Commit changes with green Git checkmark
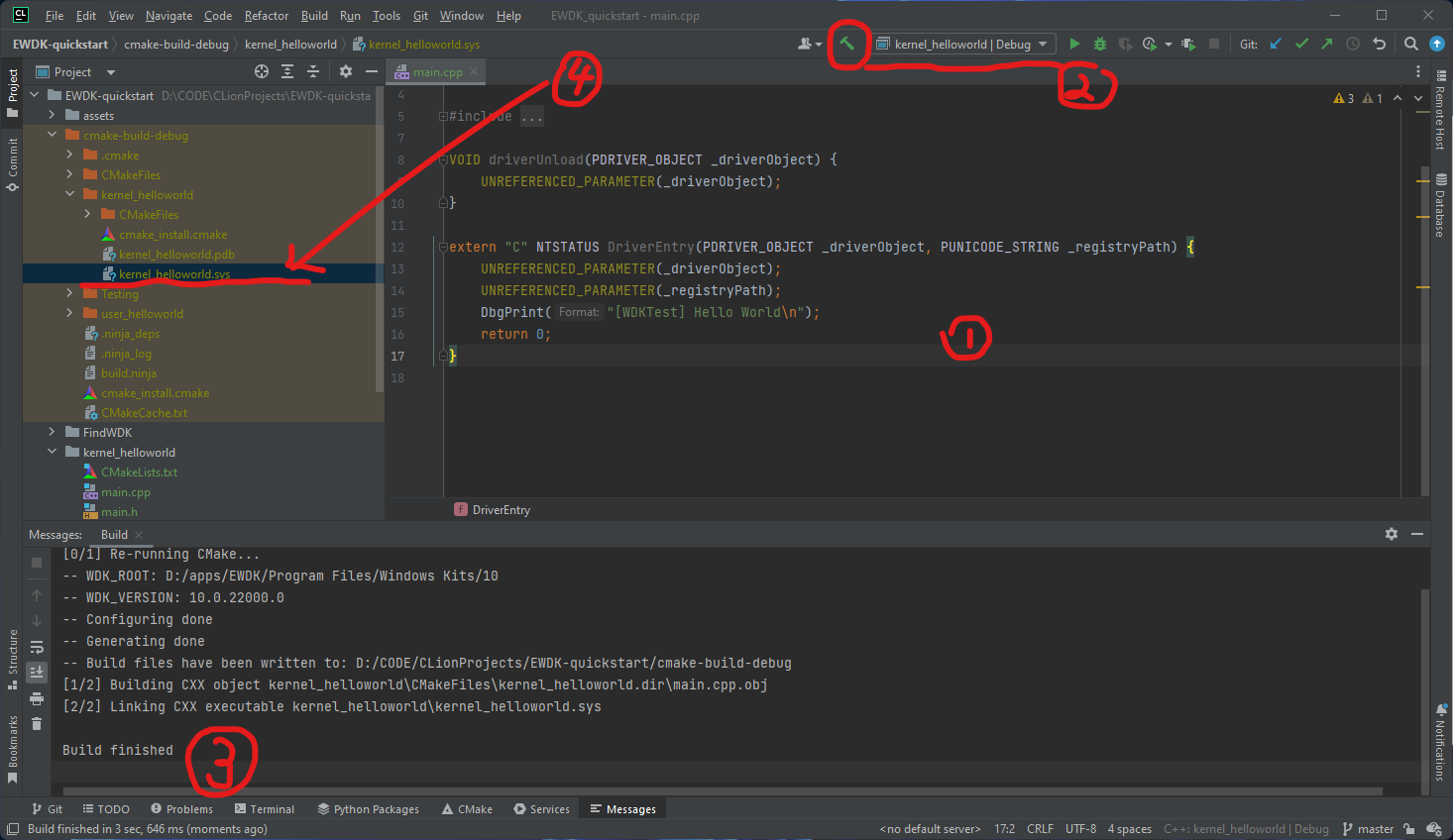Viewport: 1453px width, 840px height. [x=1301, y=44]
